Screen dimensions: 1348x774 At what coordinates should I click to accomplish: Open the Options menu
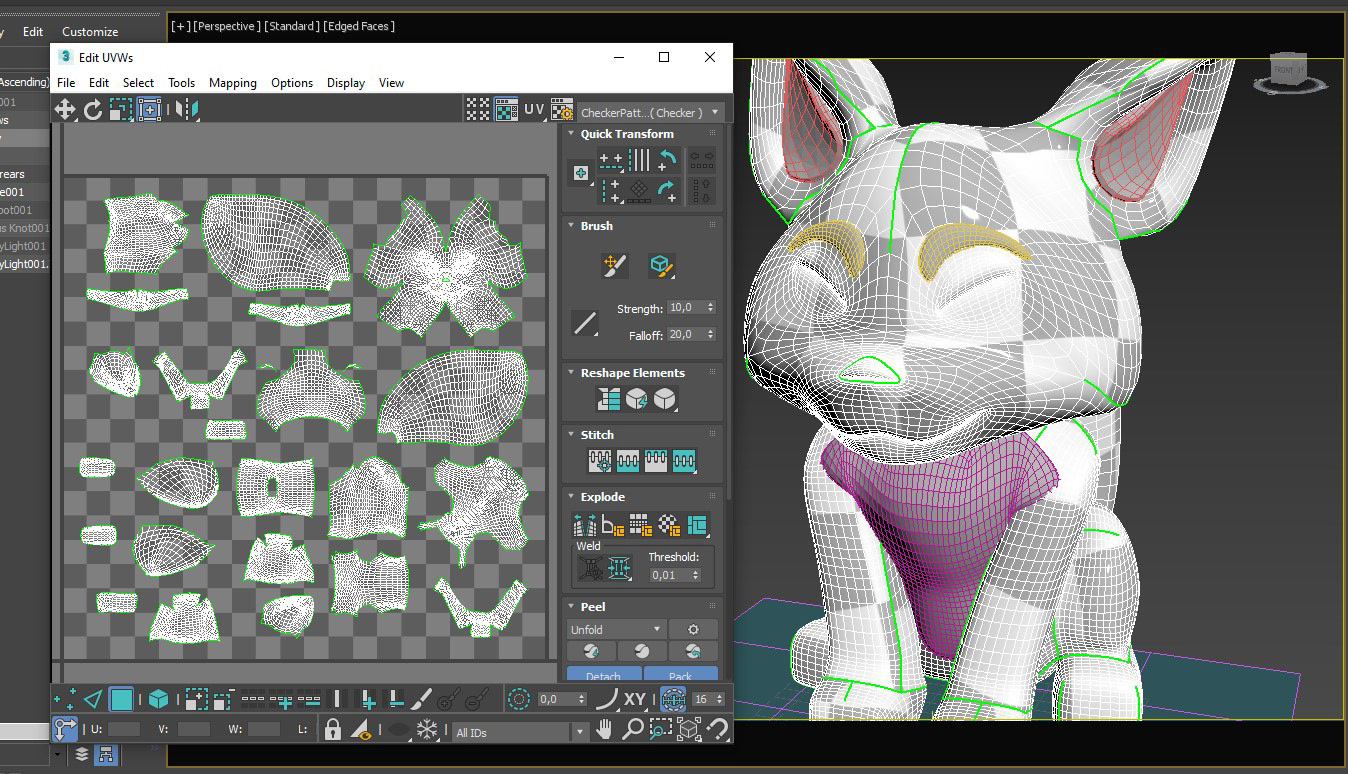click(292, 83)
